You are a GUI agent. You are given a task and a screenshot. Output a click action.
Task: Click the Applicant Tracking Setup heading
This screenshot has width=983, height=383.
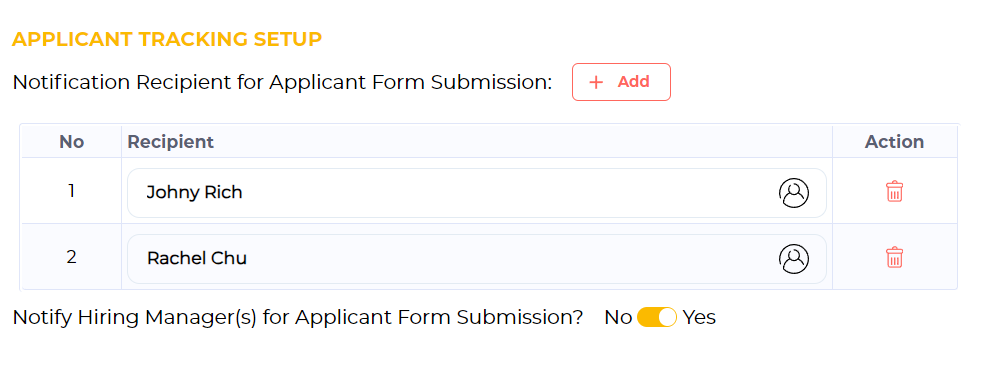(167, 39)
